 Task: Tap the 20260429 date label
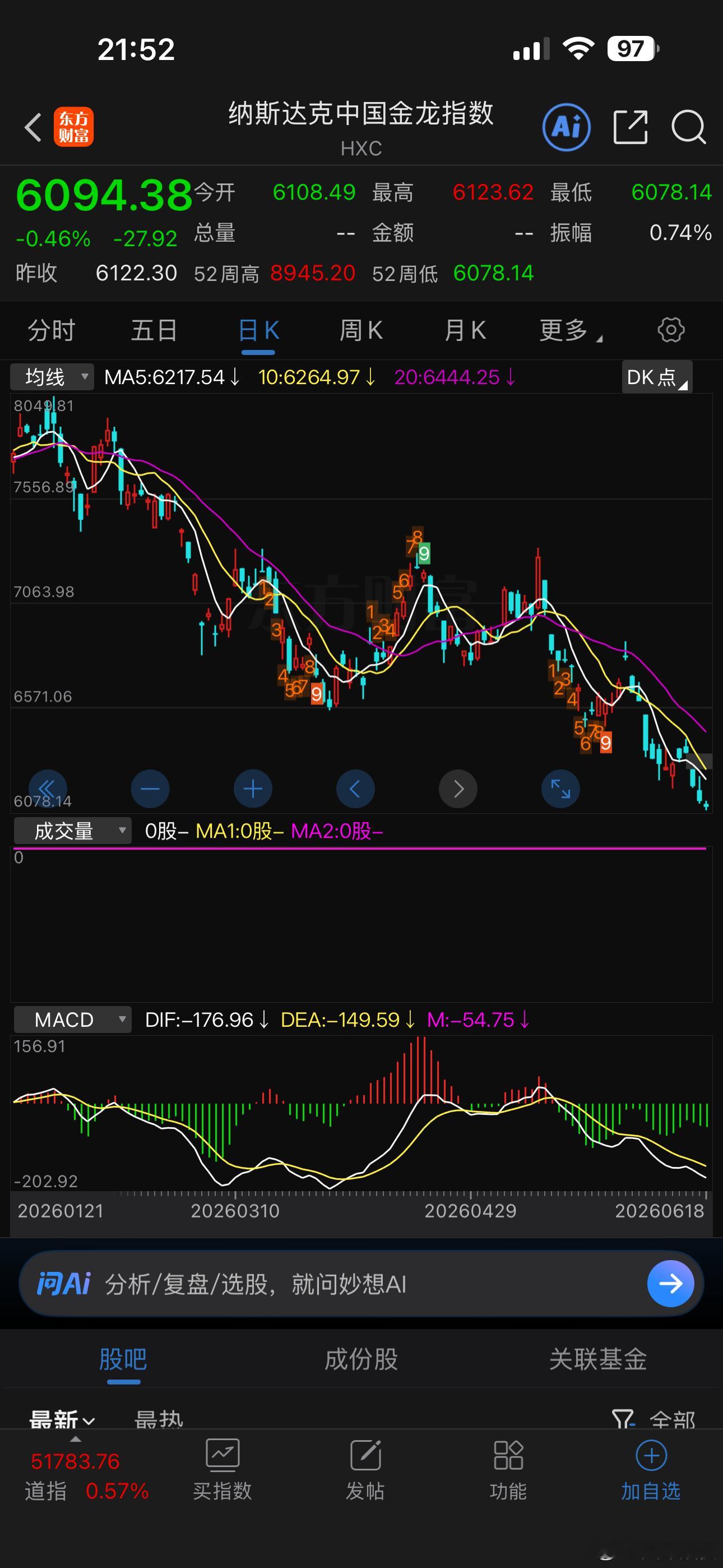(x=470, y=1210)
